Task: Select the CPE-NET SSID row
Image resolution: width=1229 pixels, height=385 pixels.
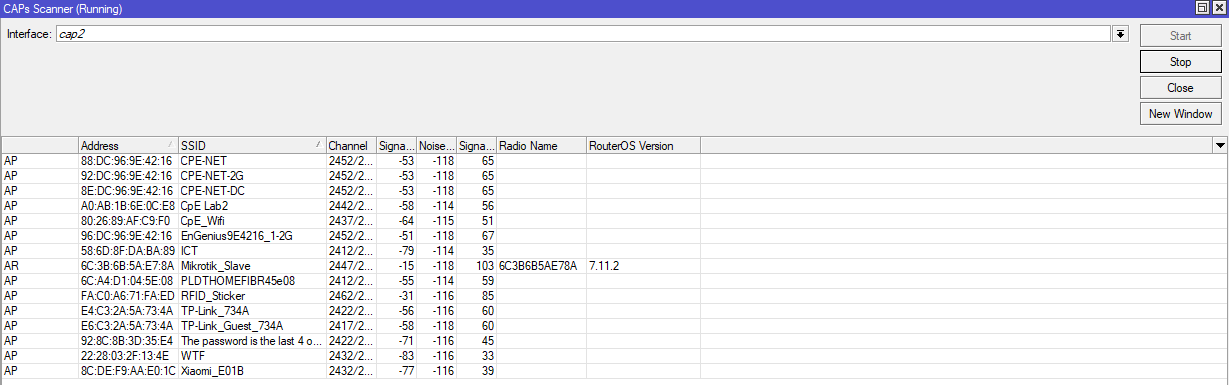Action: (614, 160)
